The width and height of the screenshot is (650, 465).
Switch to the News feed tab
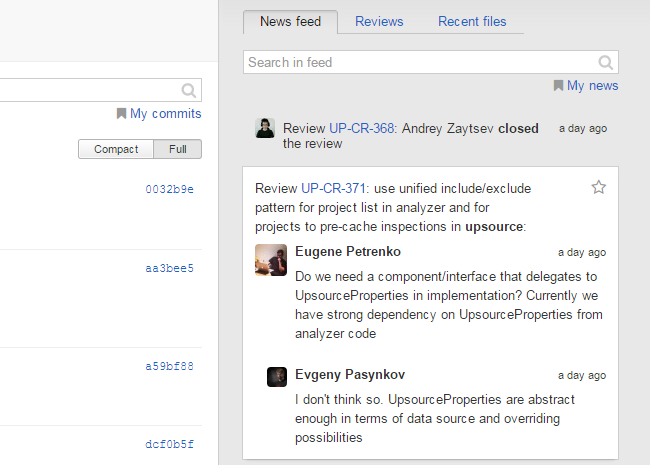pos(290,22)
